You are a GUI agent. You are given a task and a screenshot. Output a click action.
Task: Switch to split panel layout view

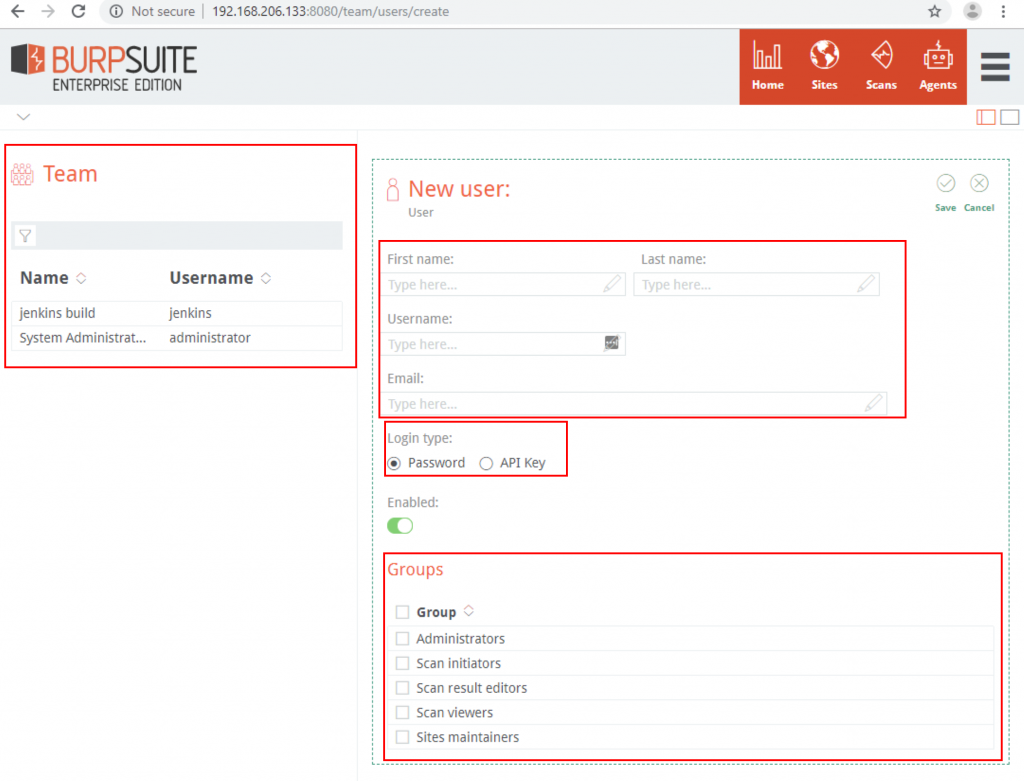pos(986,117)
